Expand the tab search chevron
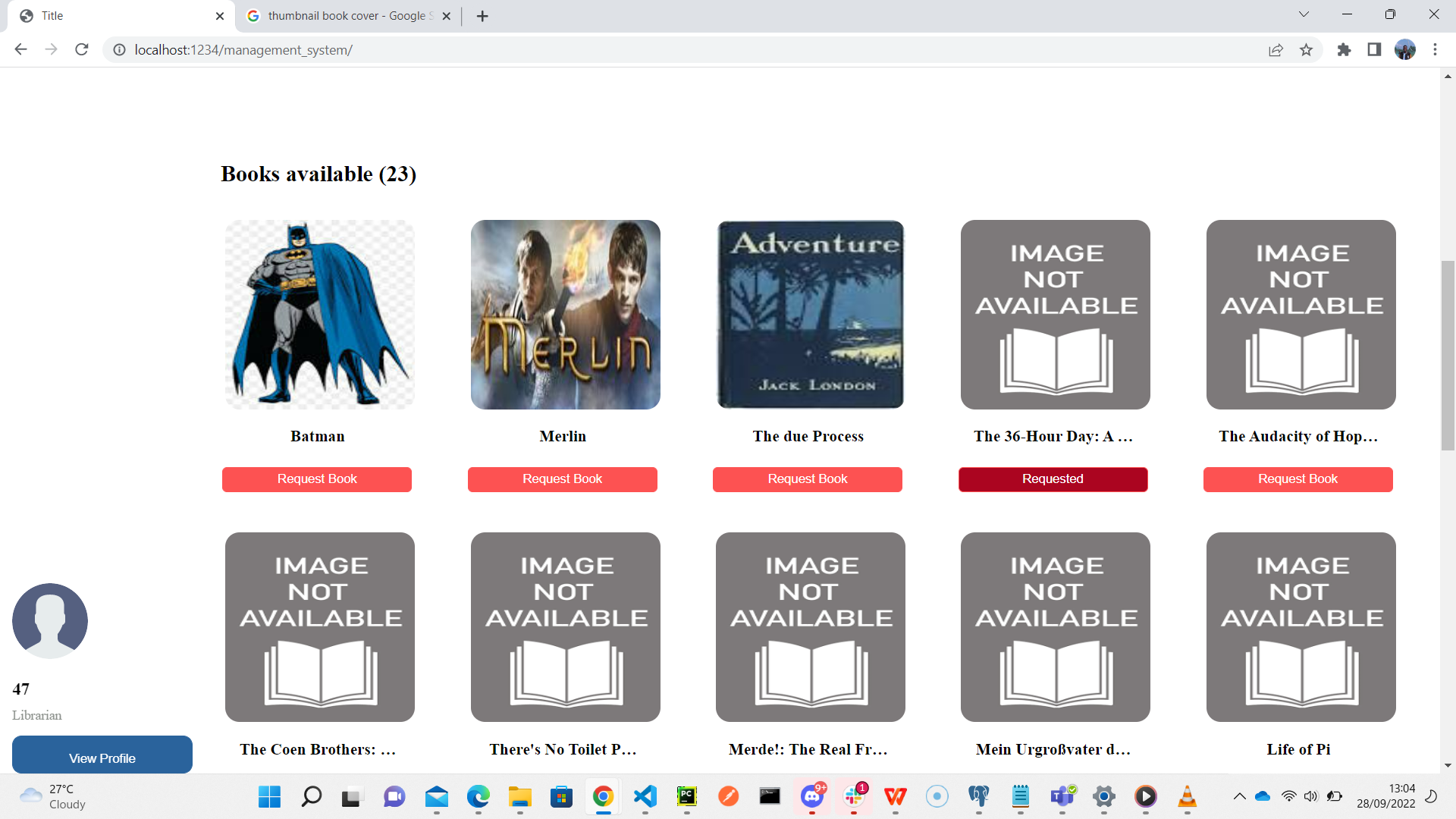Image resolution: width=1456 pixels, height=819 pixels. 1304,14
